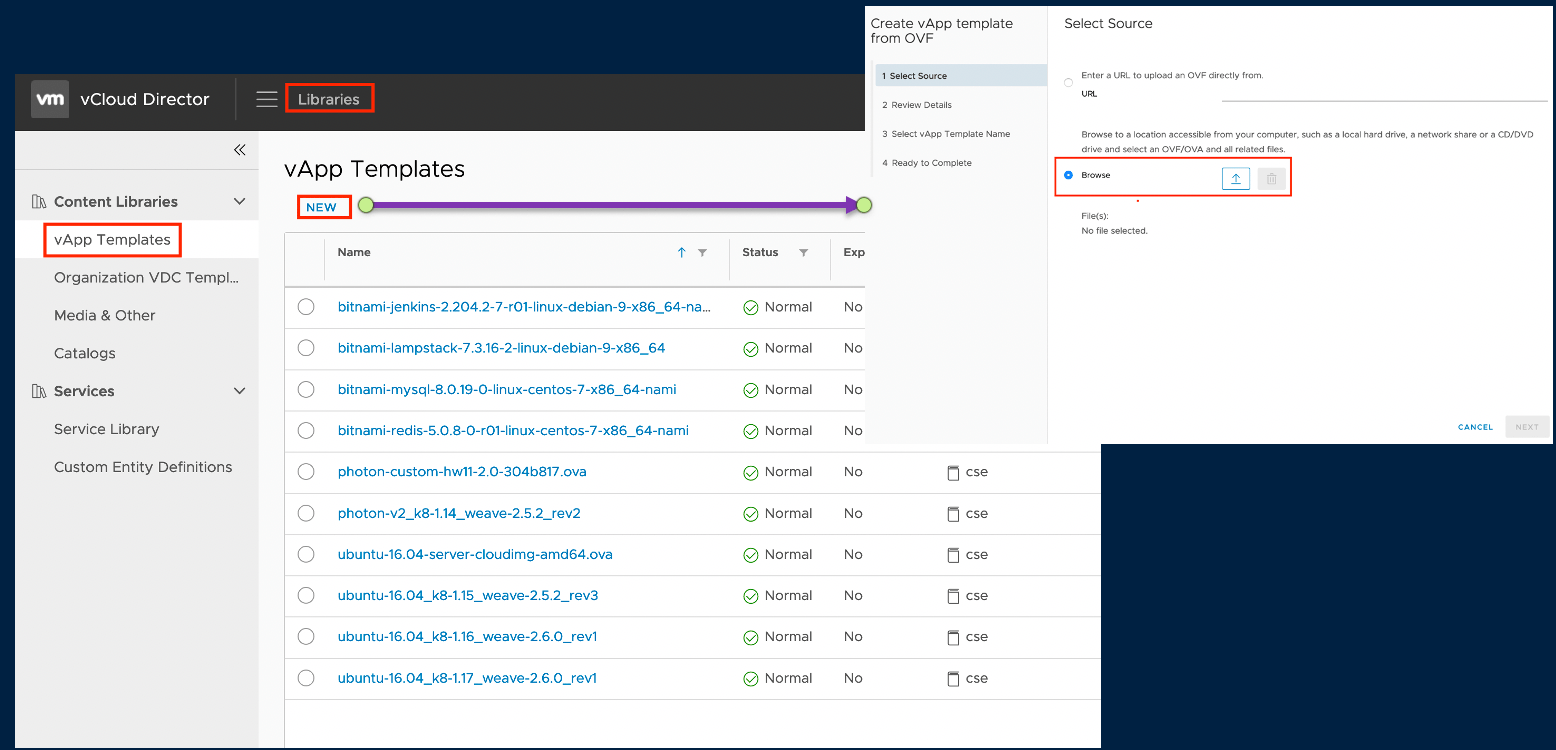Select radio for bitnami-lampstack template row
This screenshot has height=750, width=1556.
(x=306, y=348)
